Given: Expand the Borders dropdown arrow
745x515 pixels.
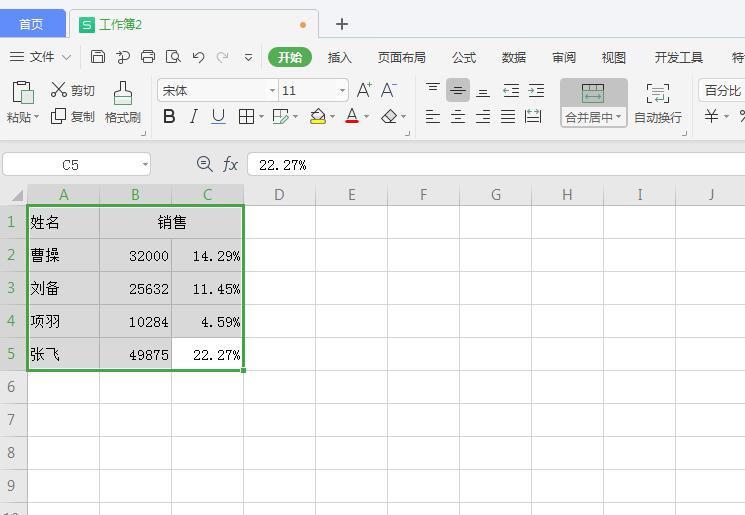Looking at the screenshot, I should (x=261, y=116).
